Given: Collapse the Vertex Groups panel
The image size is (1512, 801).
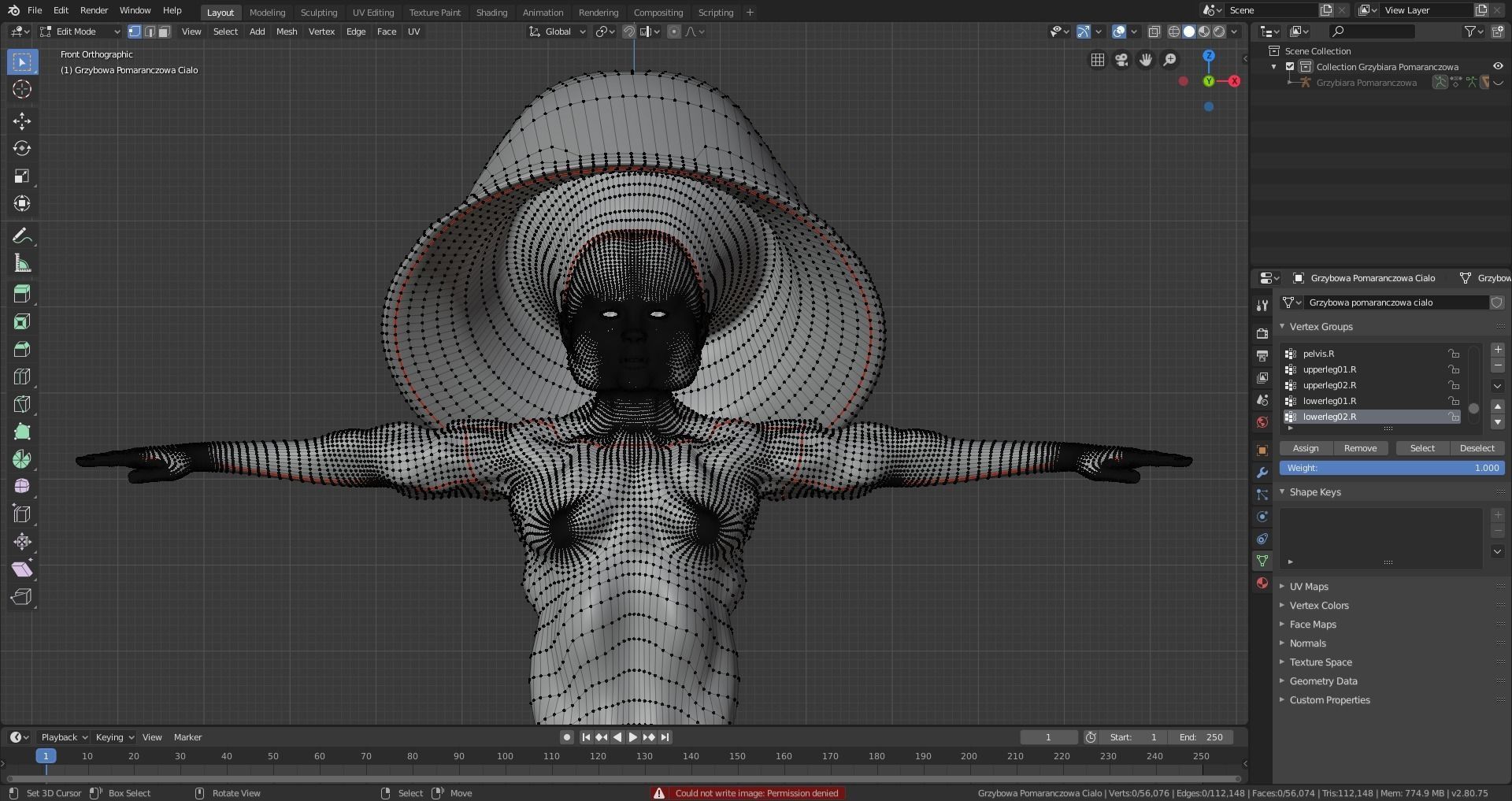Looking at the screenshot, I should point(1282,326).
